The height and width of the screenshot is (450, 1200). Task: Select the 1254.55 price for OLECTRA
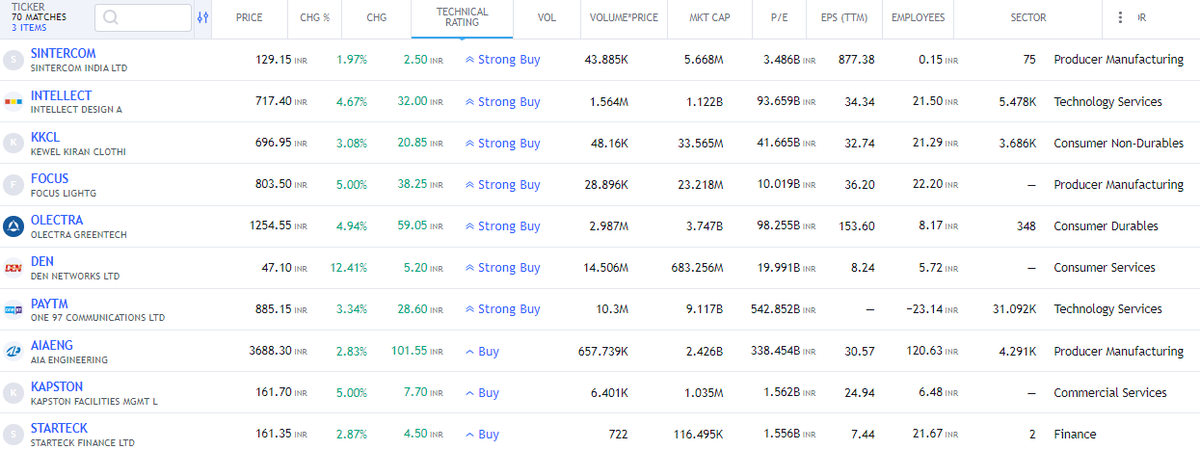coord(270,226)
